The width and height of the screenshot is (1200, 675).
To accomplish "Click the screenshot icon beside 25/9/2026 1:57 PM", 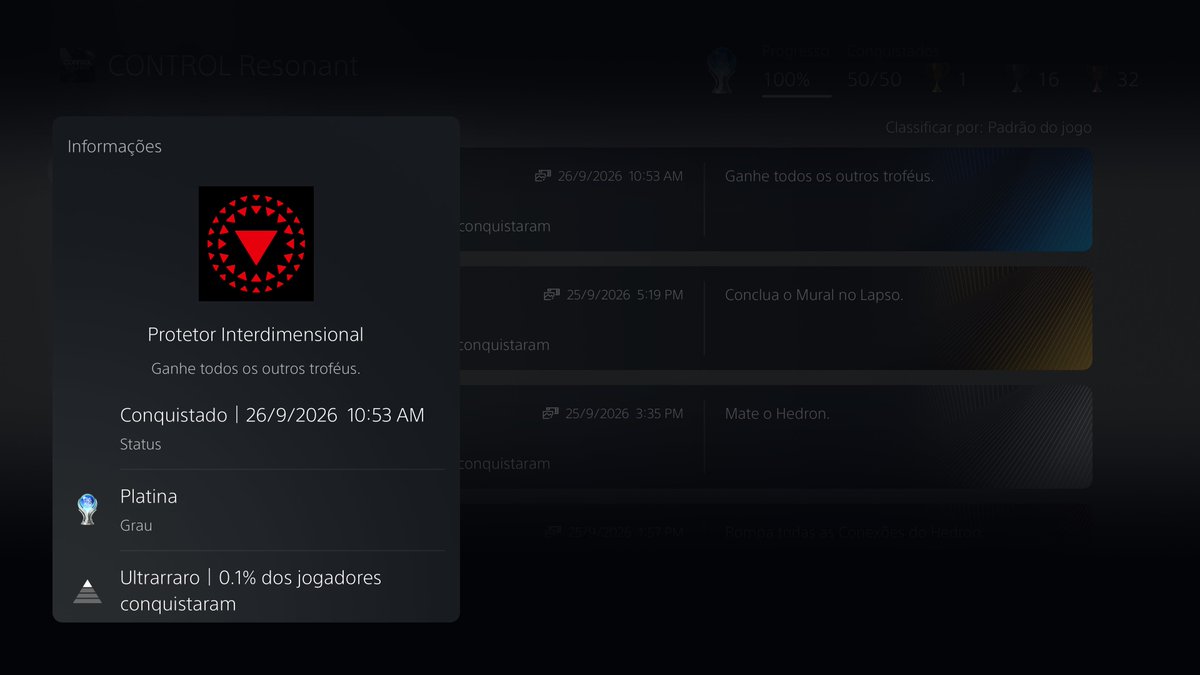I will [551, 532].
